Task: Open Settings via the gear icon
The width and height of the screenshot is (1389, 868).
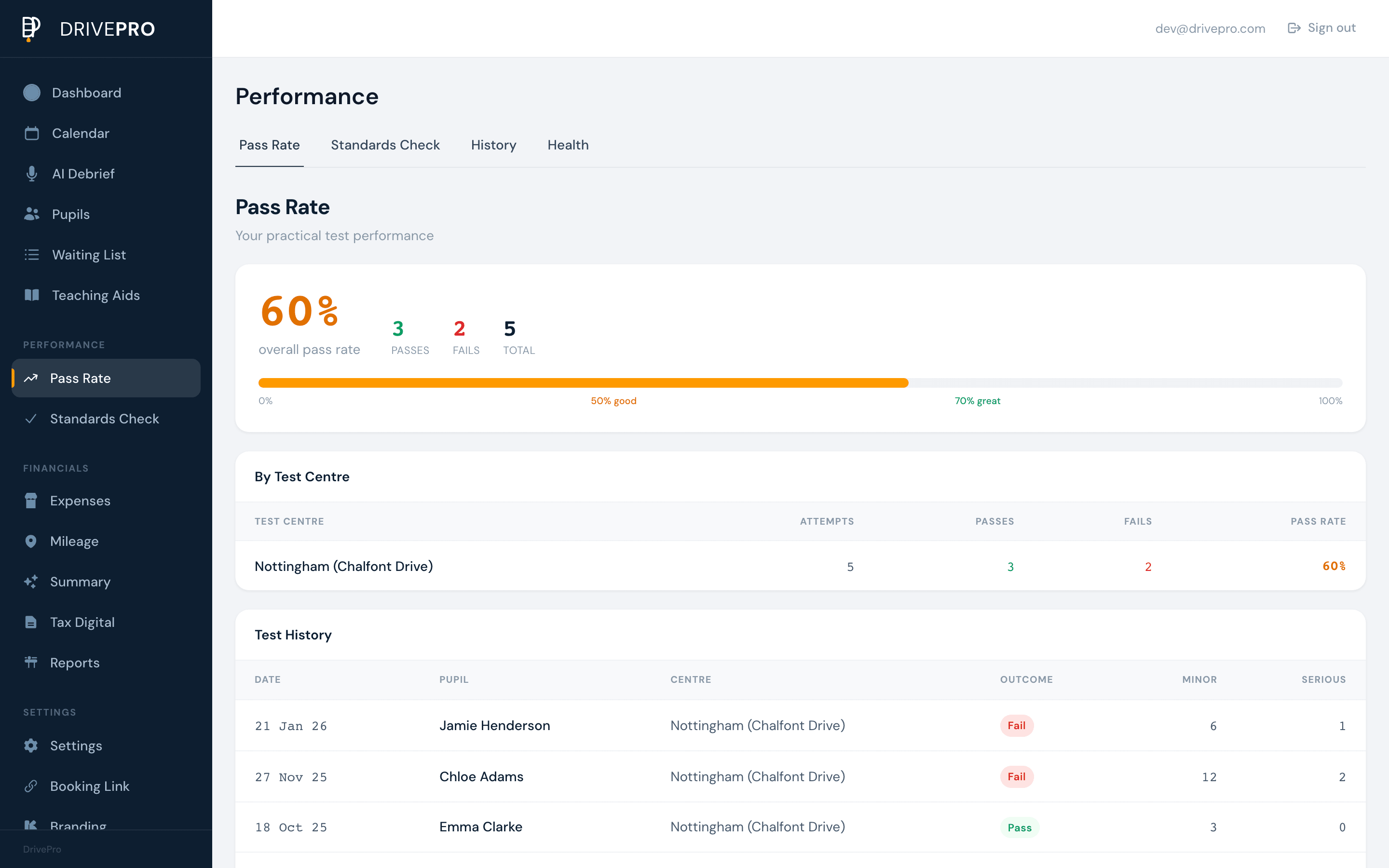Action: 31,745
